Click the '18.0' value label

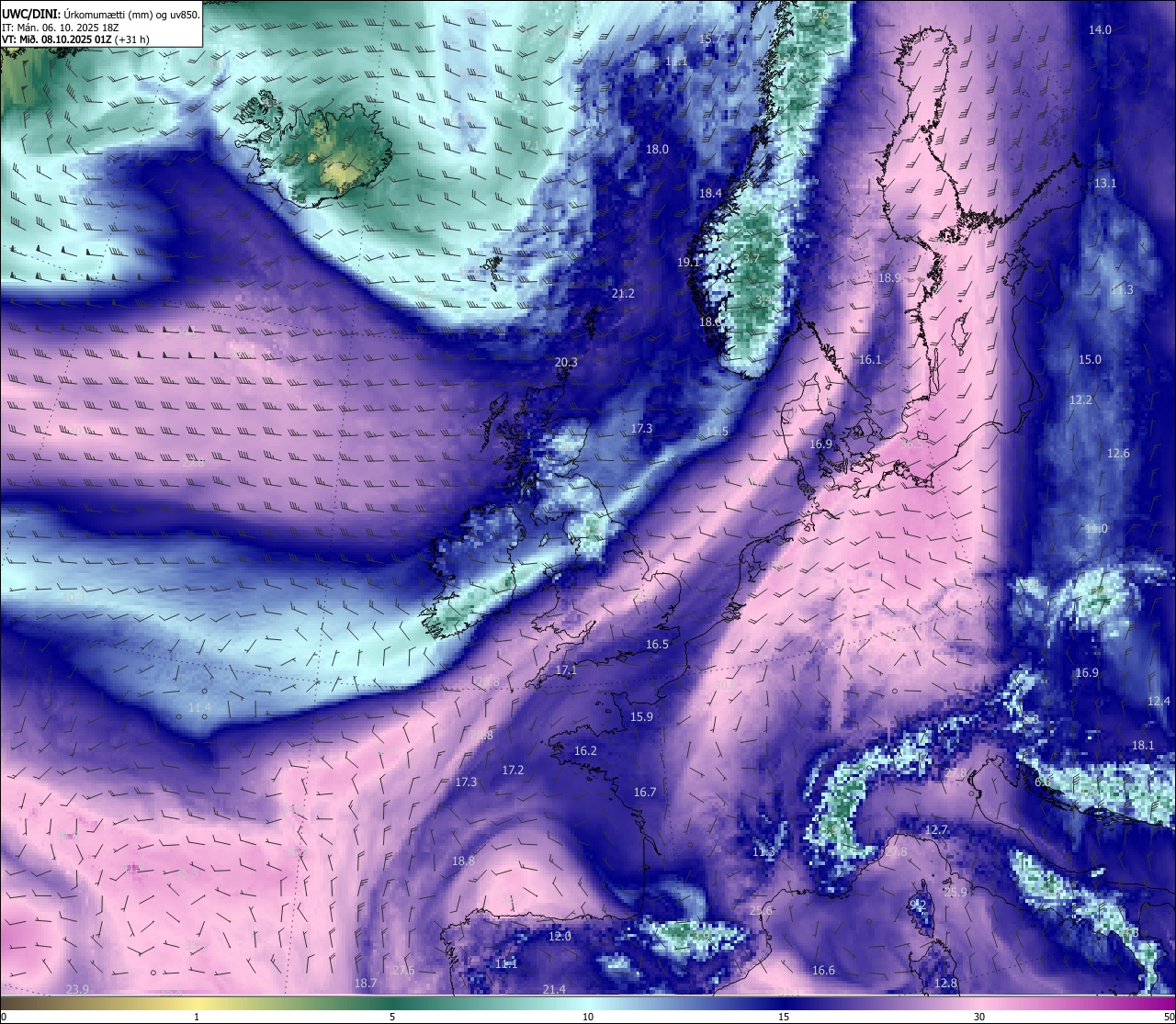click(x=657, y=150)
